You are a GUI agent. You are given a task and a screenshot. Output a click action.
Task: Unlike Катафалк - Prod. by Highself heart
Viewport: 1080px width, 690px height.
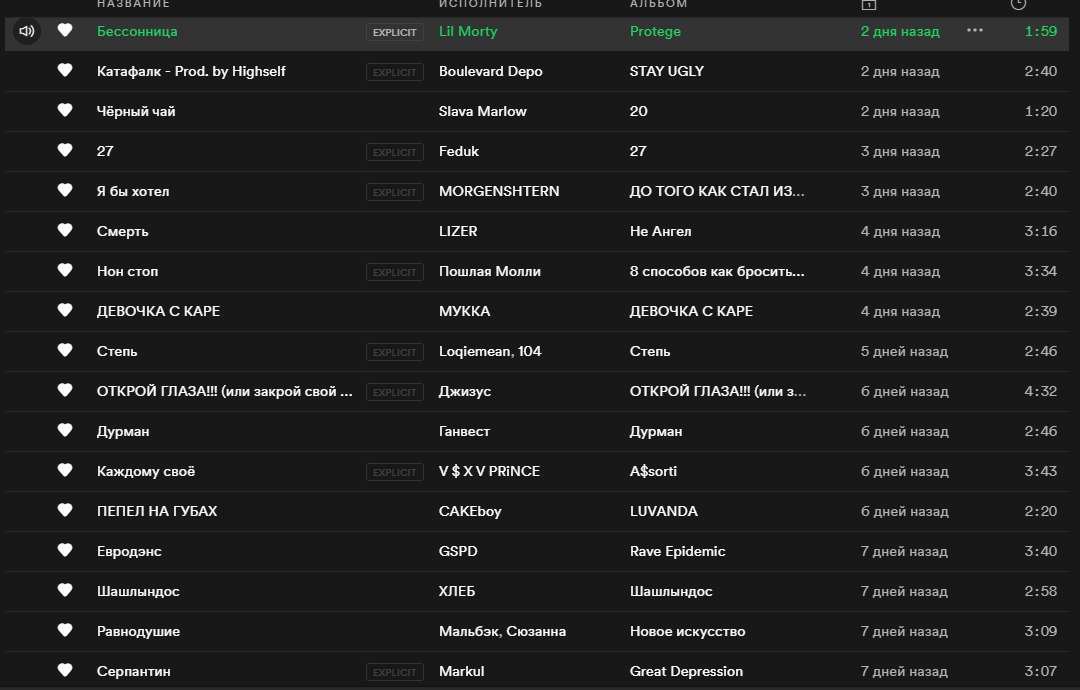pyautogui.click(x=65, y=70)
